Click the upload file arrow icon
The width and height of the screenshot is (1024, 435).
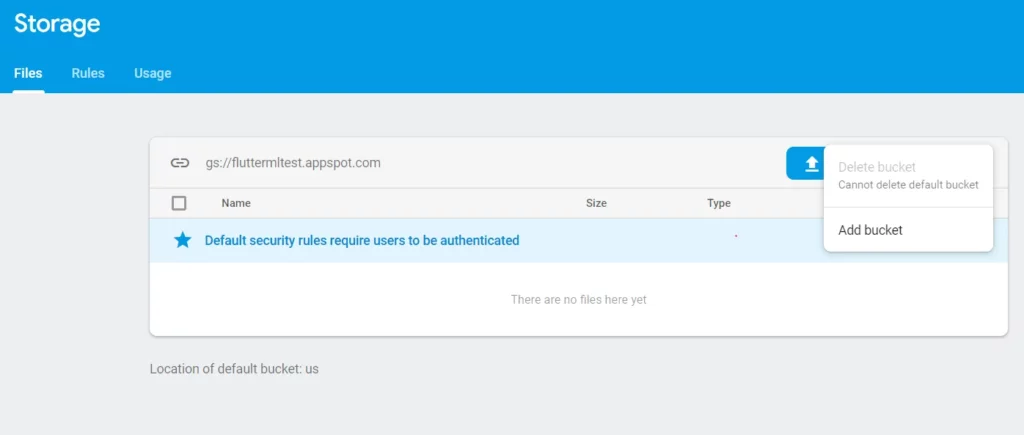coord(811,163)
